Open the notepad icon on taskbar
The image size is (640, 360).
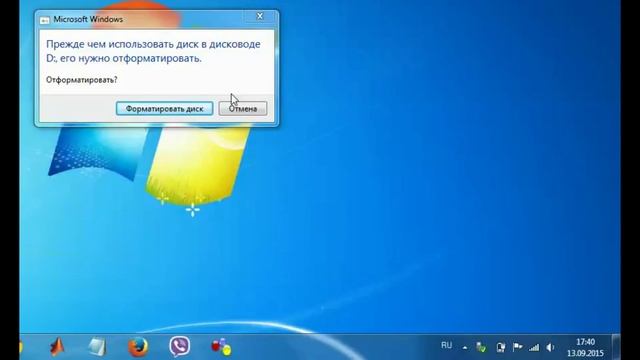pyautogui.click(x=98, y=347)
